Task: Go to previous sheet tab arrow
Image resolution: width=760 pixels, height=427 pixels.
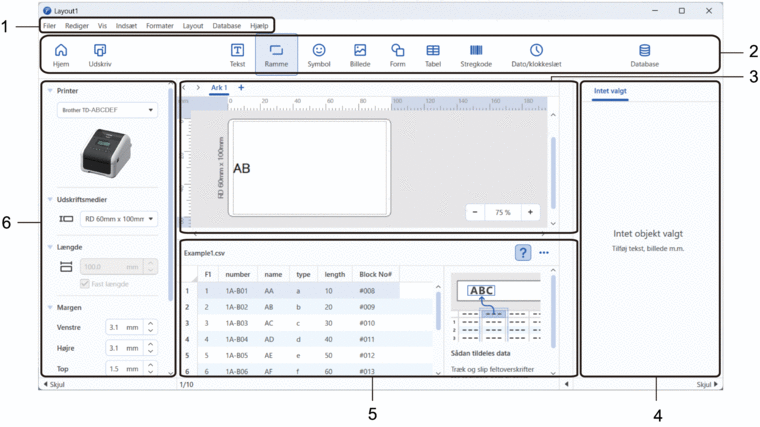Action: (184, 88)
